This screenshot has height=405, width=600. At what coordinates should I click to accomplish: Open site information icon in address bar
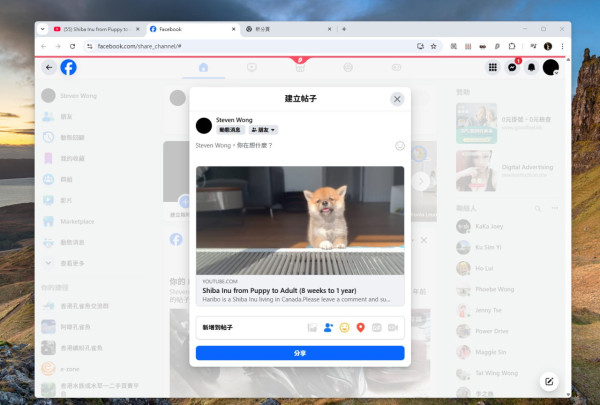[x=90, y=46]
